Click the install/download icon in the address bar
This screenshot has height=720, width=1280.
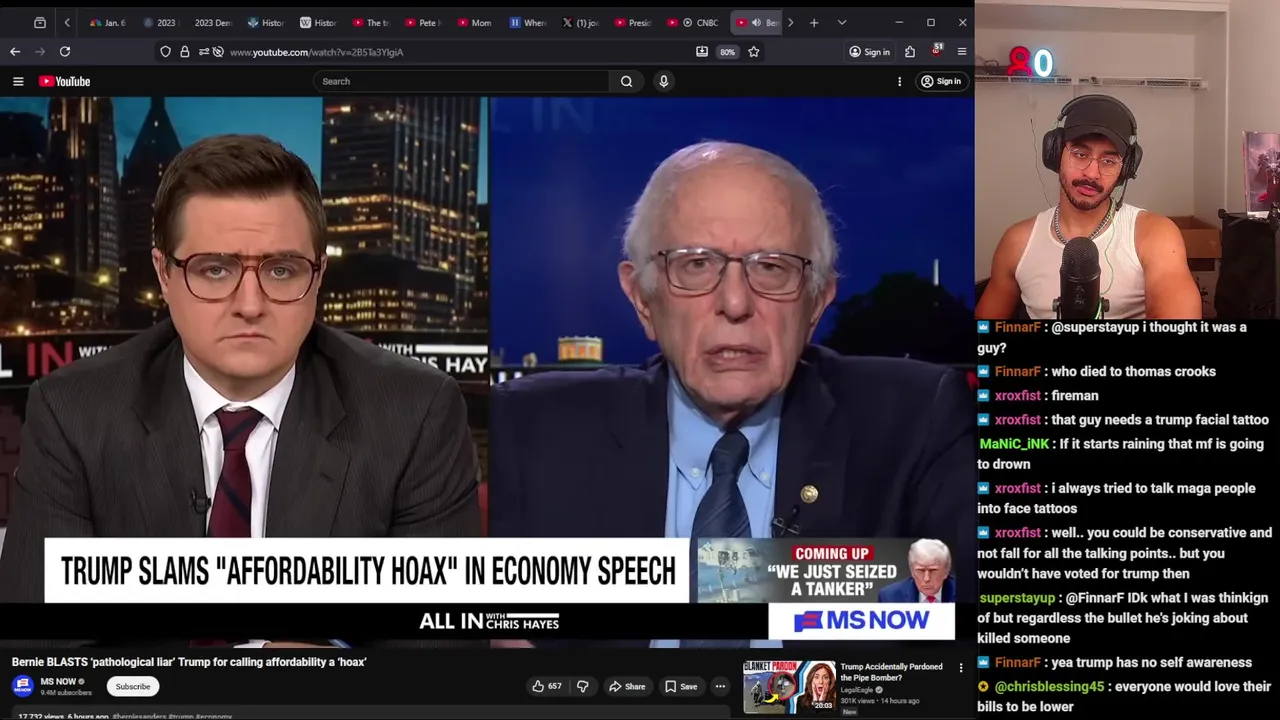pyautogui.click(x=702, y=52)
